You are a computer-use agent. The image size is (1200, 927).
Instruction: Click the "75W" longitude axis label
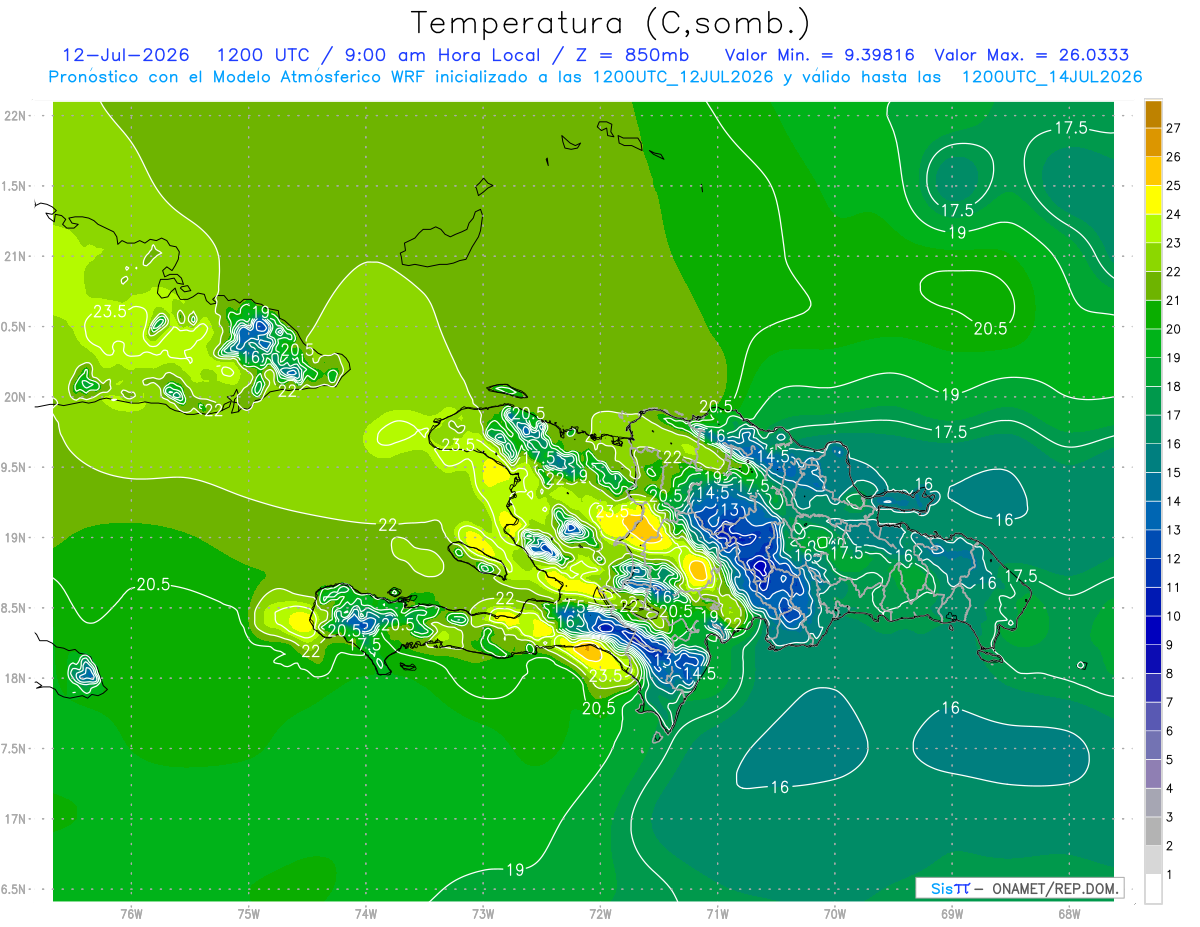tap(249, 914)
